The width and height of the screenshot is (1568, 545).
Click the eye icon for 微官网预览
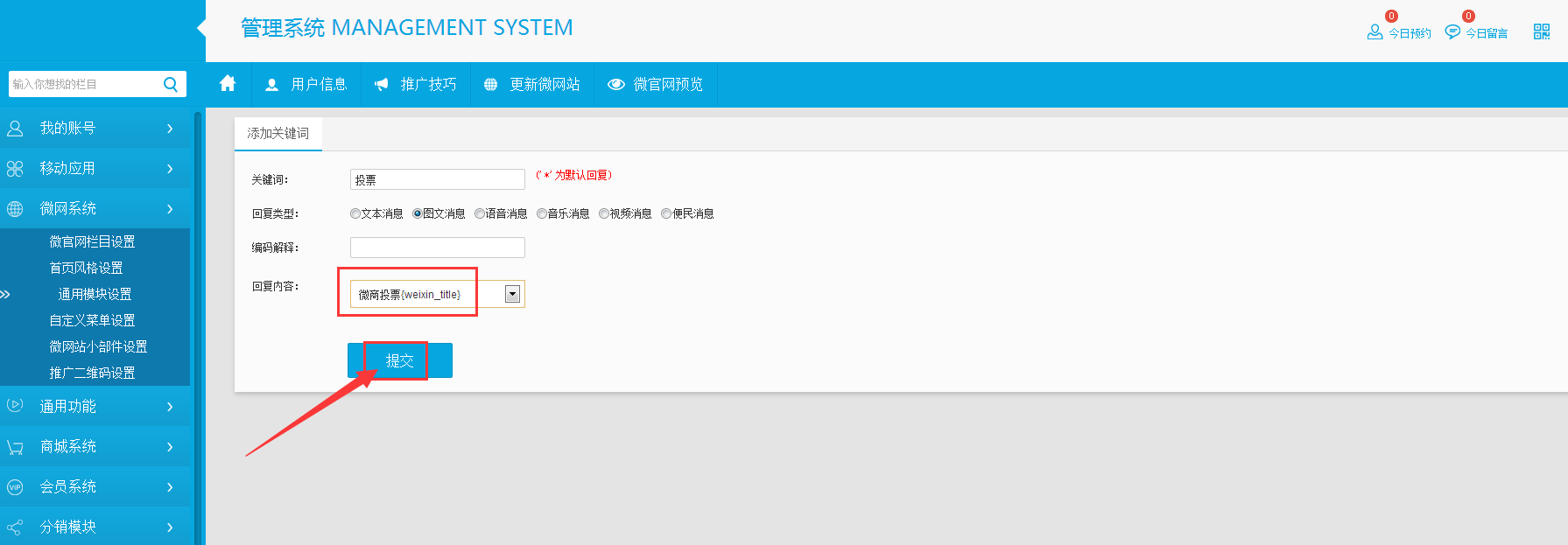pos(616,85)
